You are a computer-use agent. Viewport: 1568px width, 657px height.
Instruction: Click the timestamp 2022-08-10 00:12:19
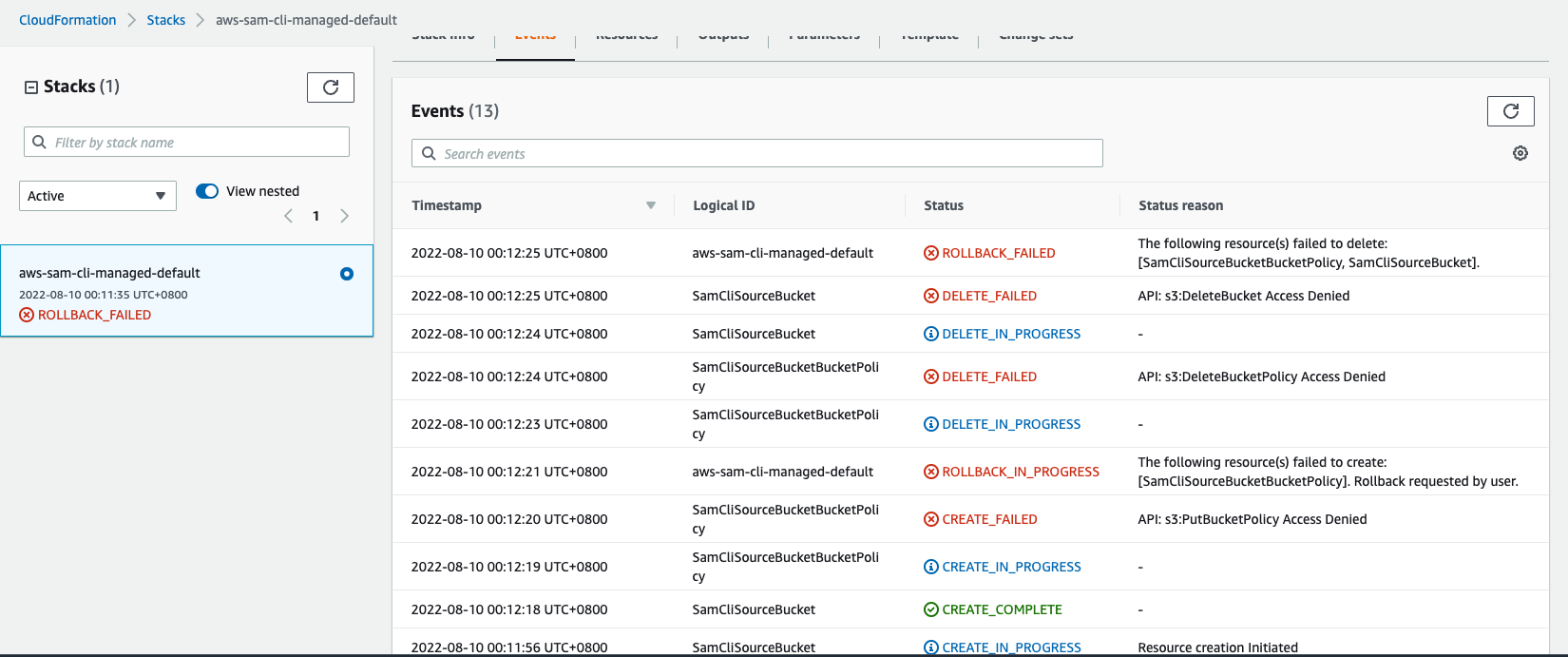(x=509, y=567)
